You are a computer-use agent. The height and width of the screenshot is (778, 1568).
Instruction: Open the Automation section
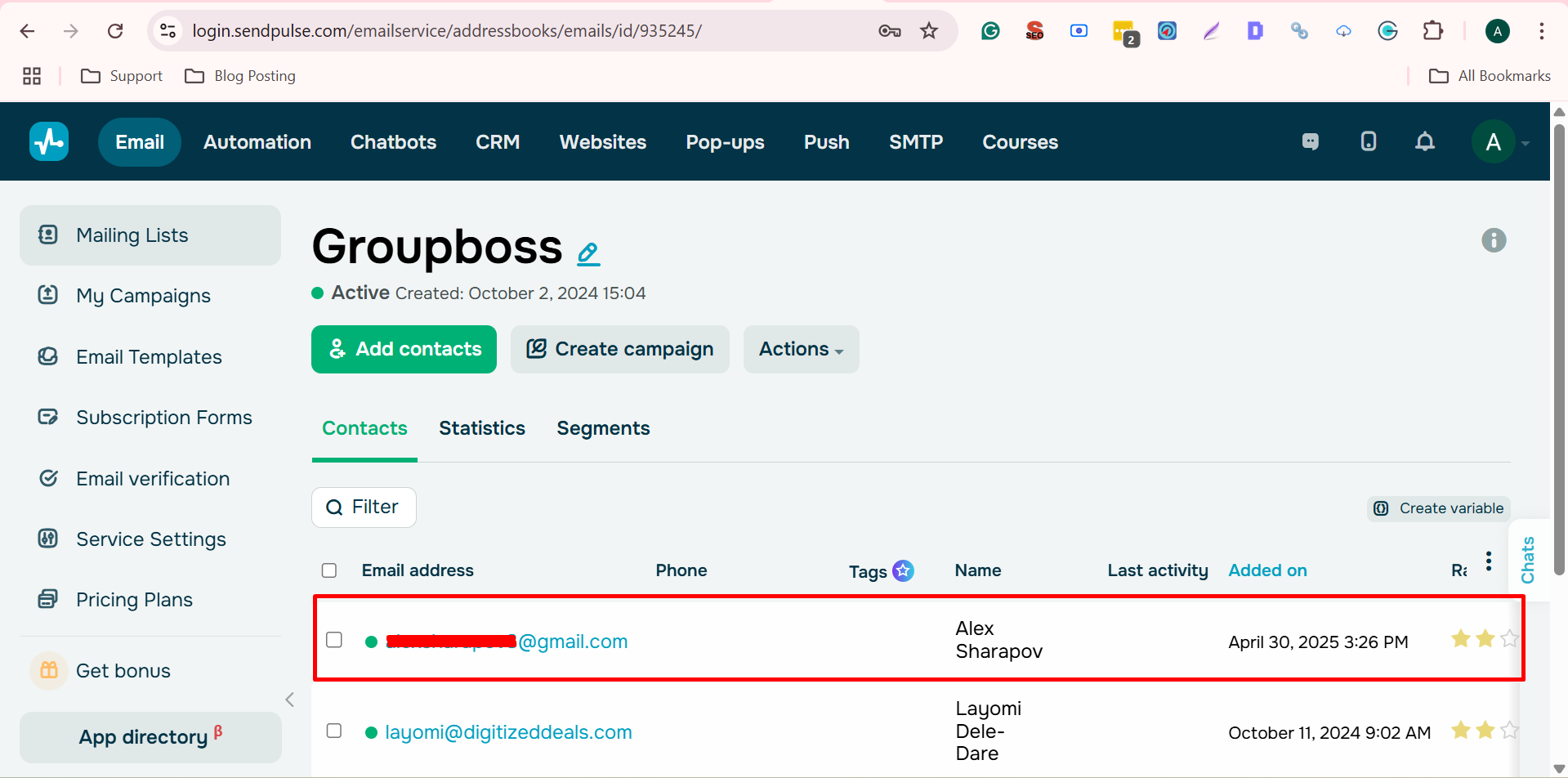257,142
